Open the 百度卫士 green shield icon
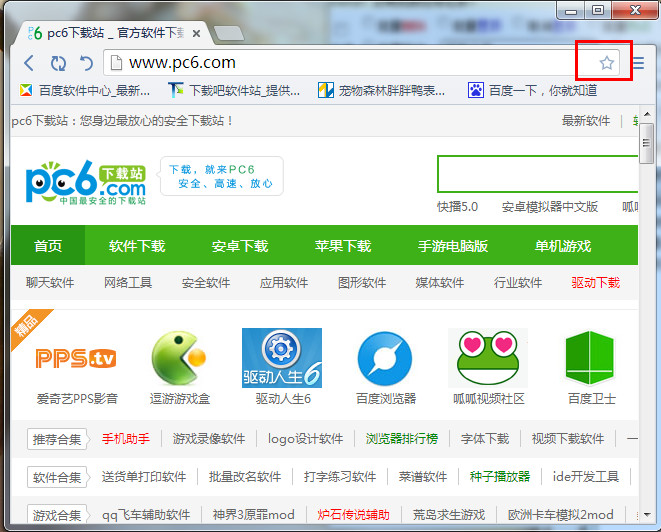This screenshot has height=532, width=661. [x=591, y=358]
